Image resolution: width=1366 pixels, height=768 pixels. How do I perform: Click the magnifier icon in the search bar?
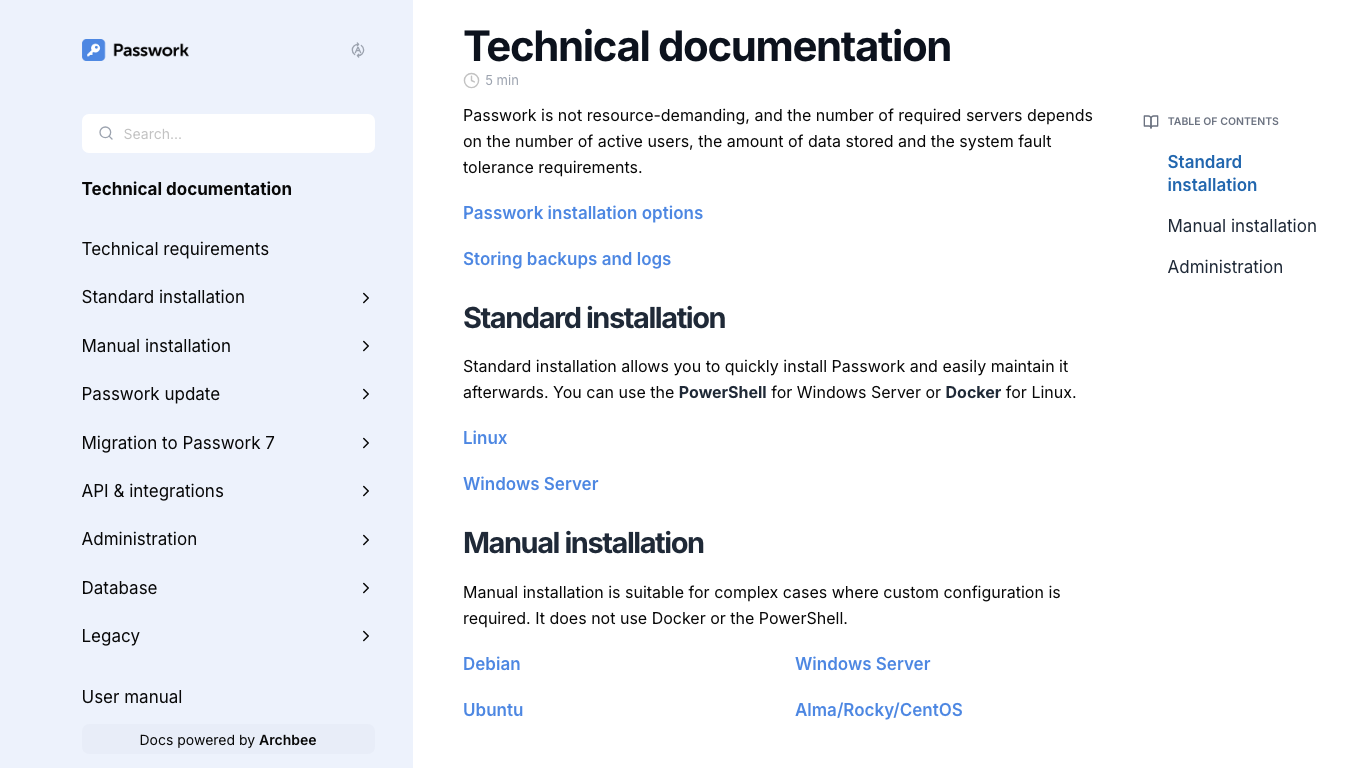[106, 133]
